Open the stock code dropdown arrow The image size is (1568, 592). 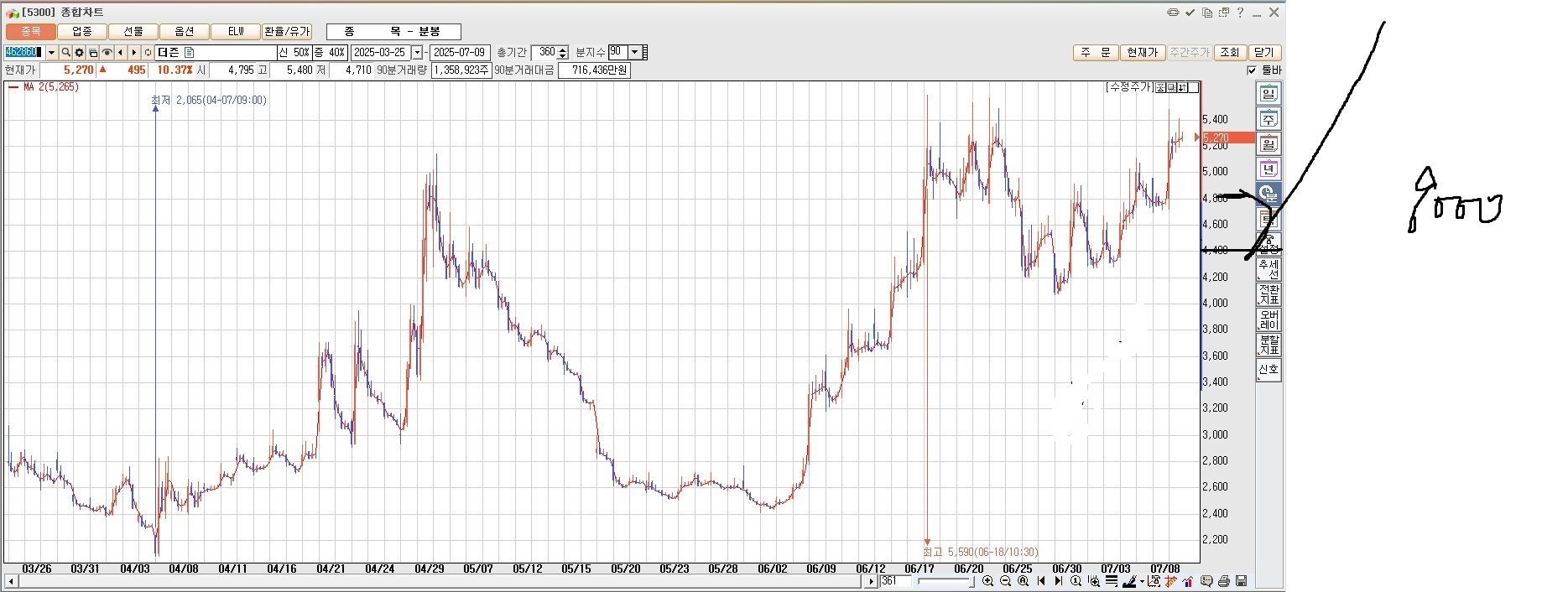coord(51,53)
